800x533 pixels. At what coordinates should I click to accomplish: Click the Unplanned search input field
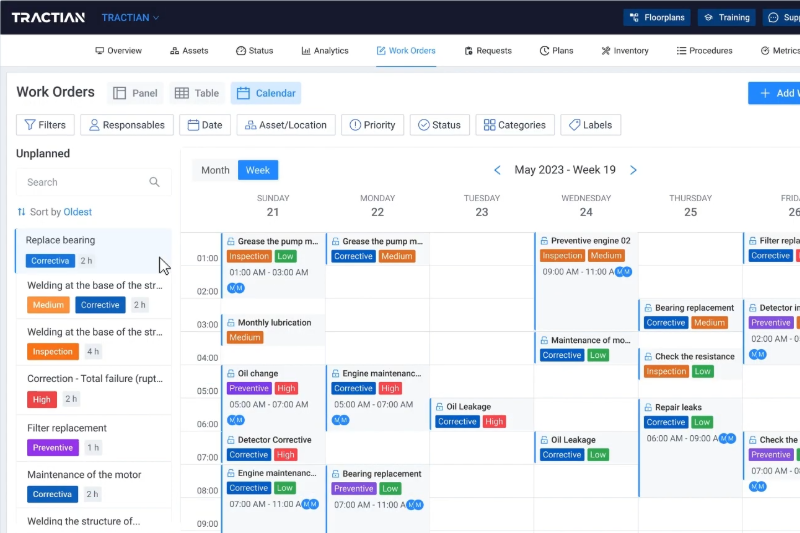click(x=85, y=182)
